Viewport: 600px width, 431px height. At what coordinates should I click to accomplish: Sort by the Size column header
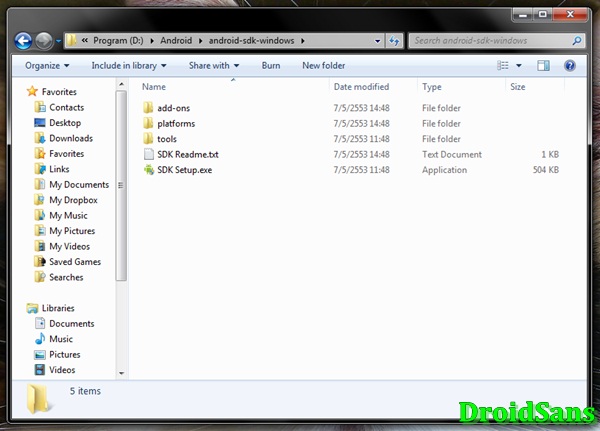point(517,87)
